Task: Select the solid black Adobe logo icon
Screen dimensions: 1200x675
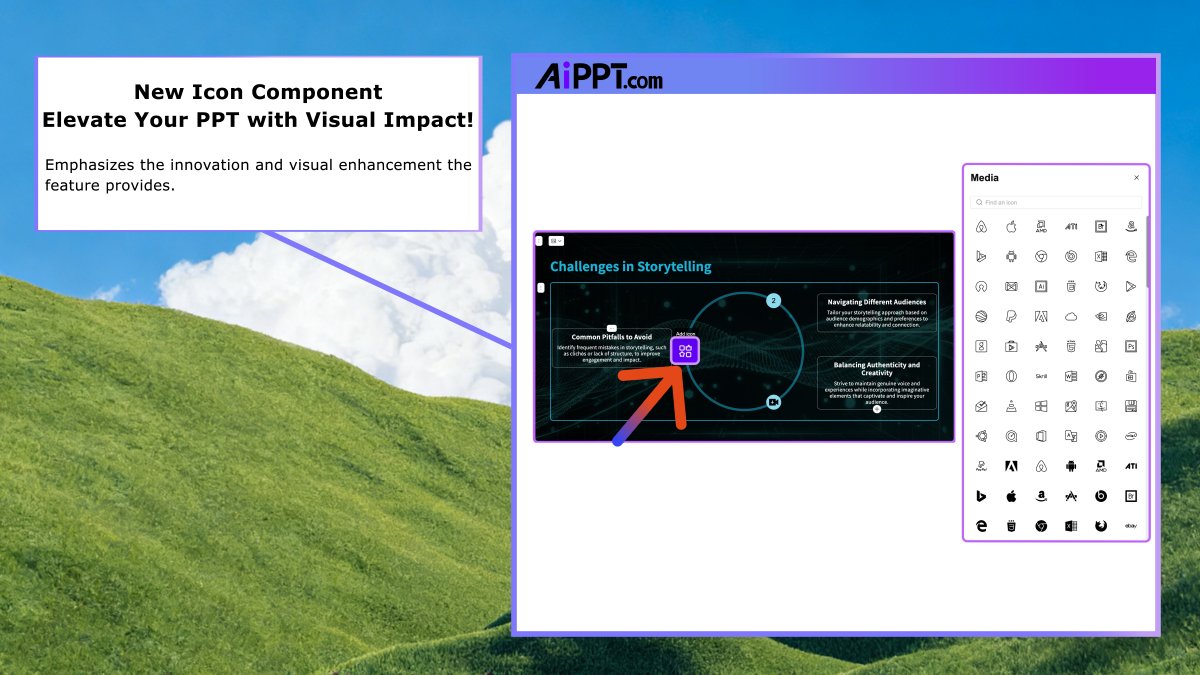Action: [x=1011, y=466]
